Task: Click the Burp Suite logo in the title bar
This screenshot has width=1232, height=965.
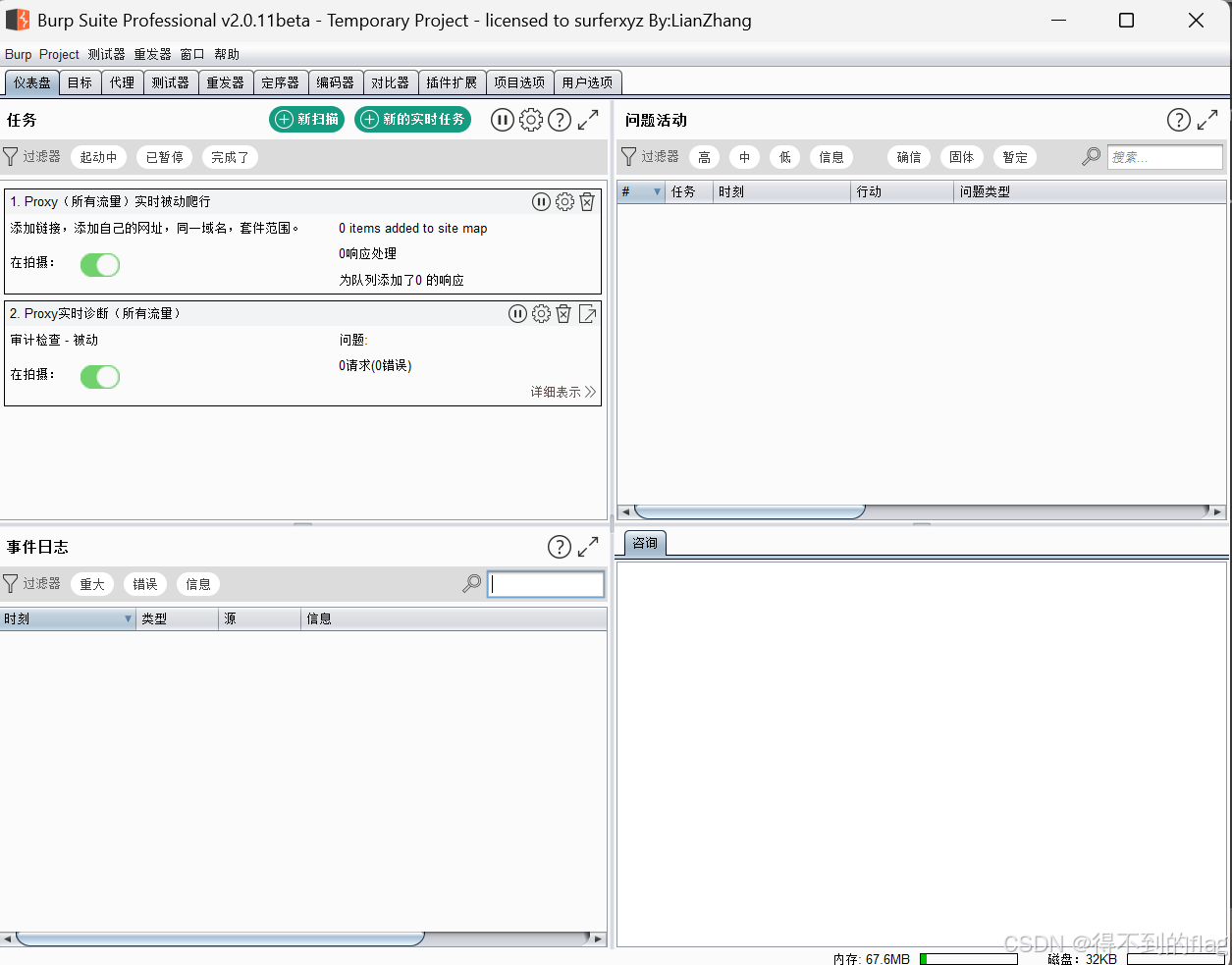Action: pos(18,20)
